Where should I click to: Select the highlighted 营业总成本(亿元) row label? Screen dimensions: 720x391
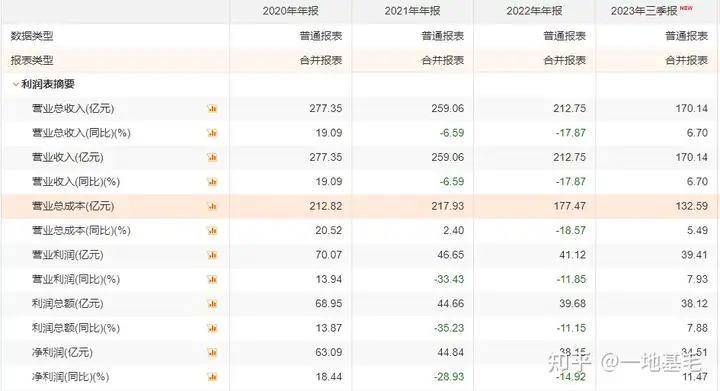tap(73, 206)
